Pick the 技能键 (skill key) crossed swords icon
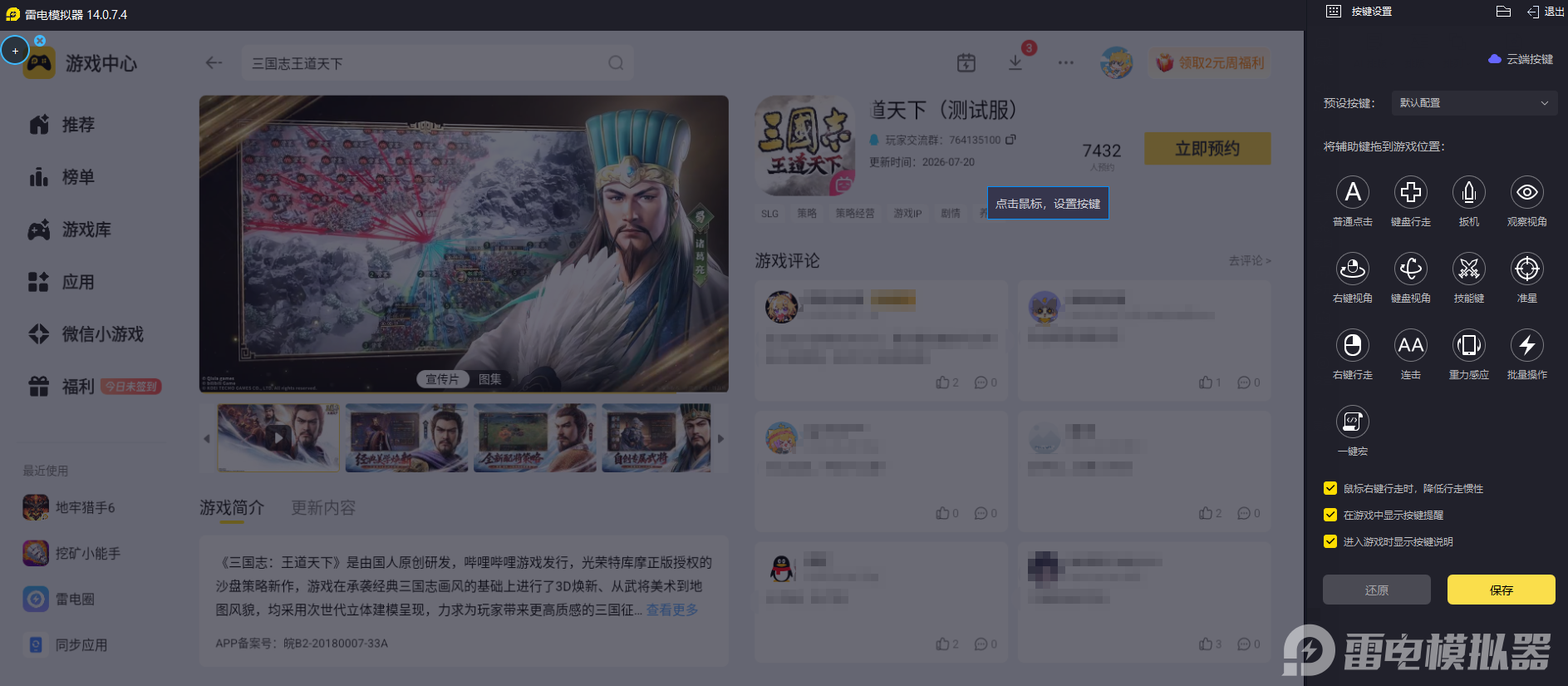 pyautogui.click(x=1469, y=269)
